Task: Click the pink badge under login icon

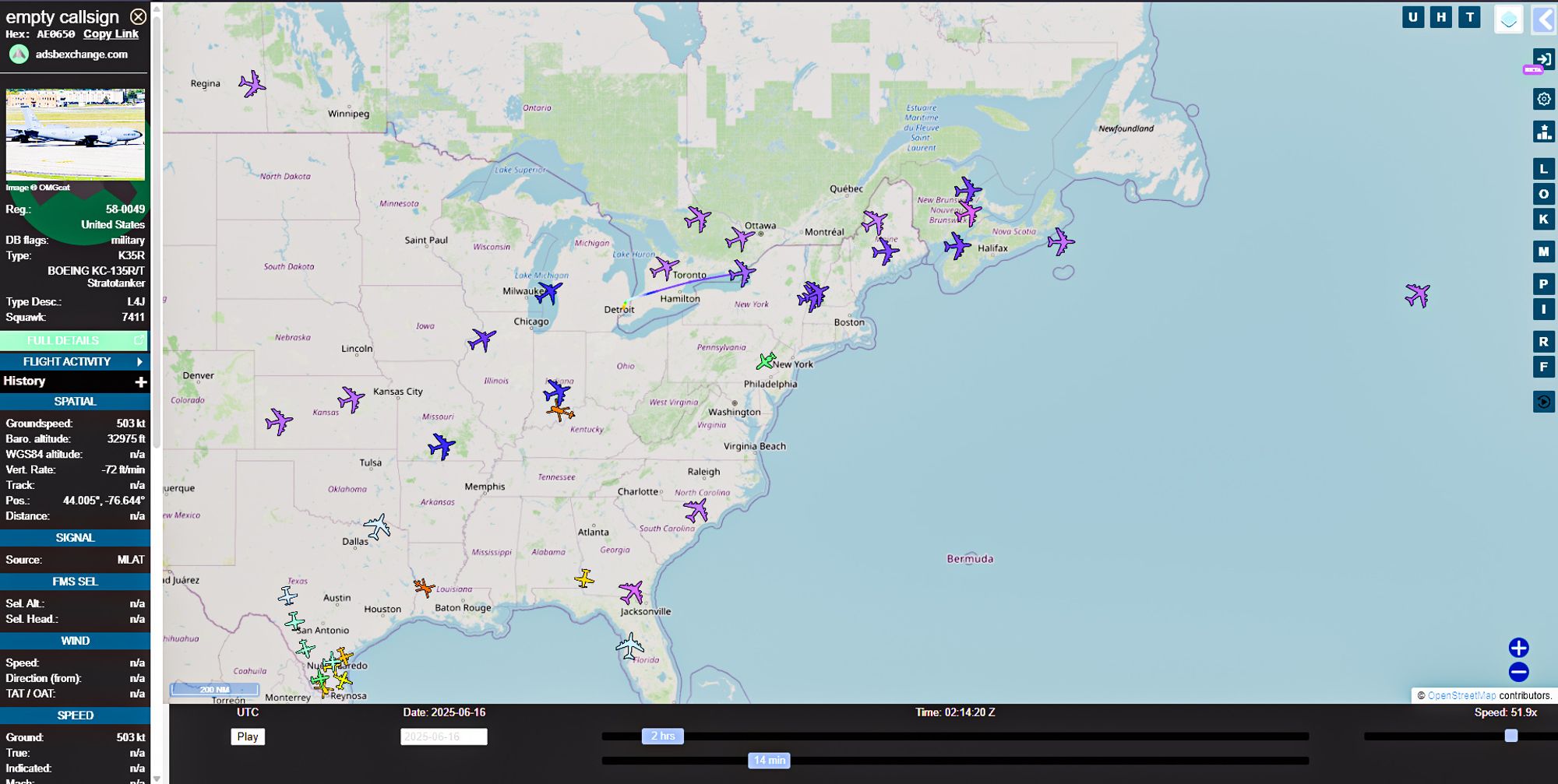Action: [x=1533, y=70]
